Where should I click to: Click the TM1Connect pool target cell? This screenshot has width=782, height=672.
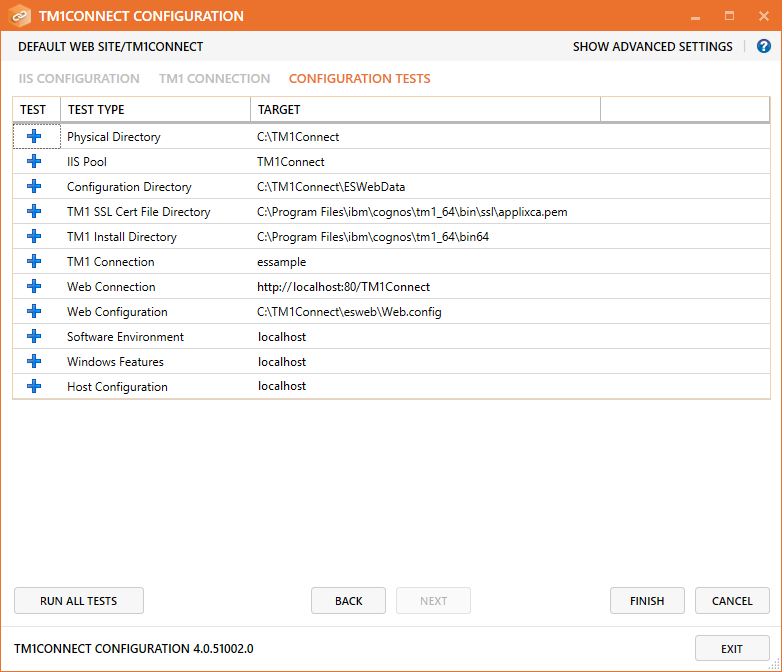pyautogui.click(x=291, y=162)
